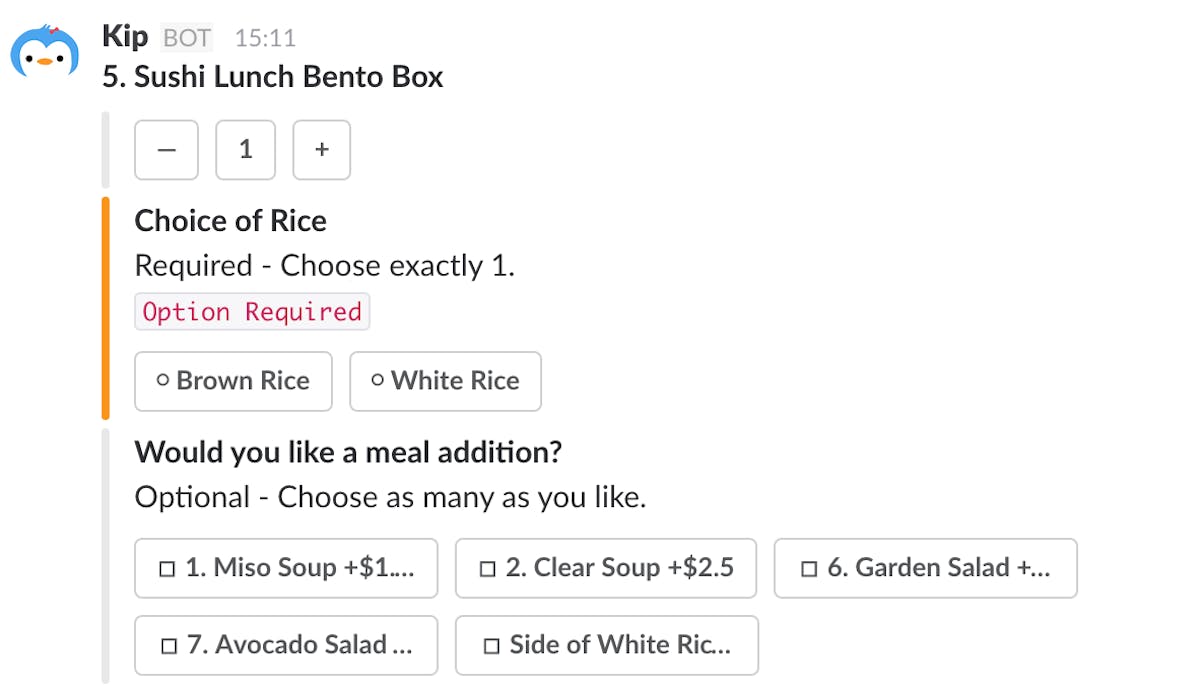The width and height of the screenshot is (1200, 685).
Task: Add the 7. Avocado Salad meal addition
Action: point(286,645)
